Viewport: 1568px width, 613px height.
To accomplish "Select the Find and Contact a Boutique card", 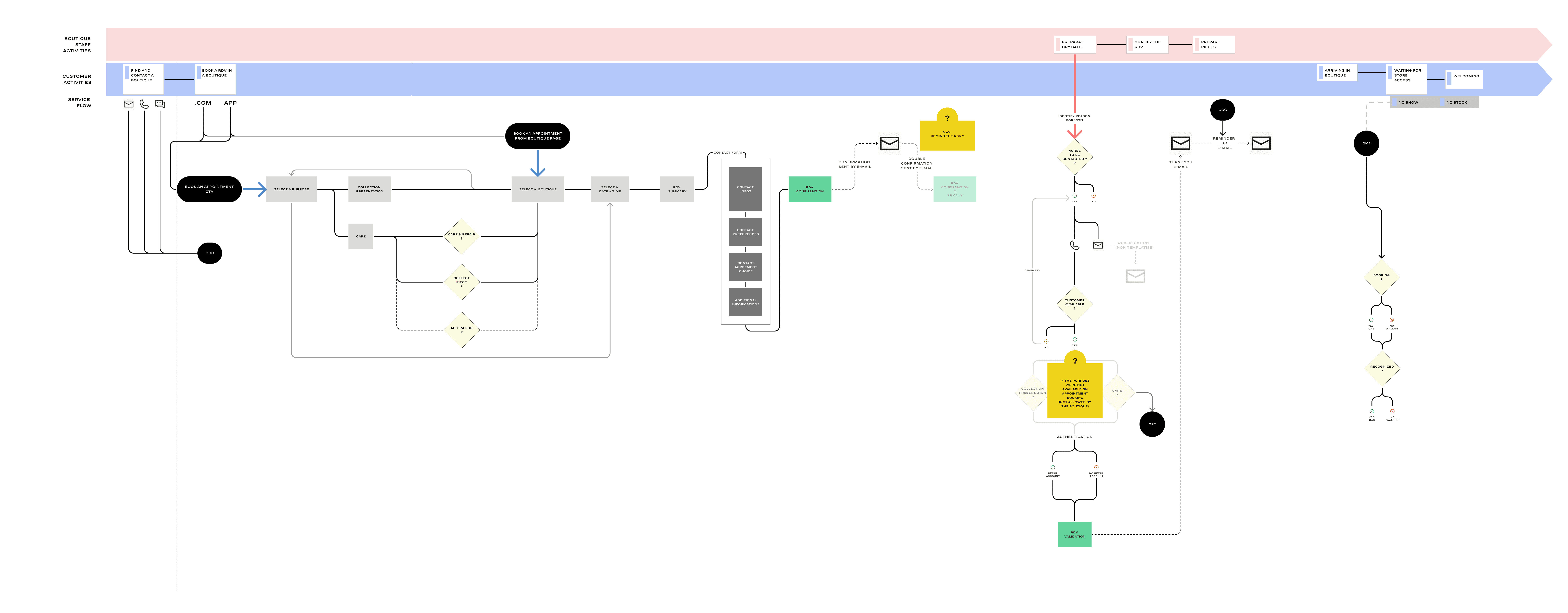I will pos(143,79).
